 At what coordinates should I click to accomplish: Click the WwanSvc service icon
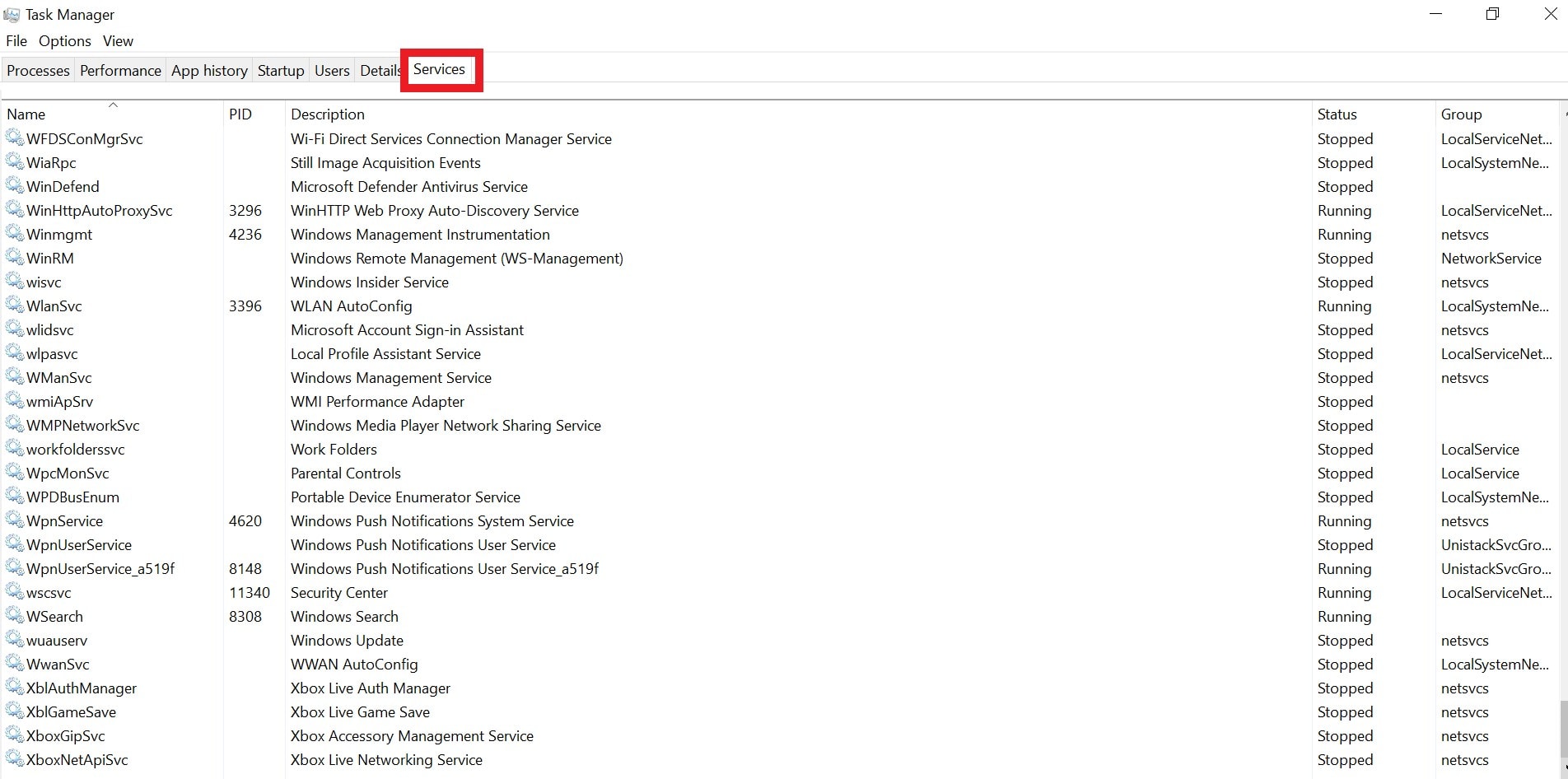pyautogui.click(x=15, y=663)
